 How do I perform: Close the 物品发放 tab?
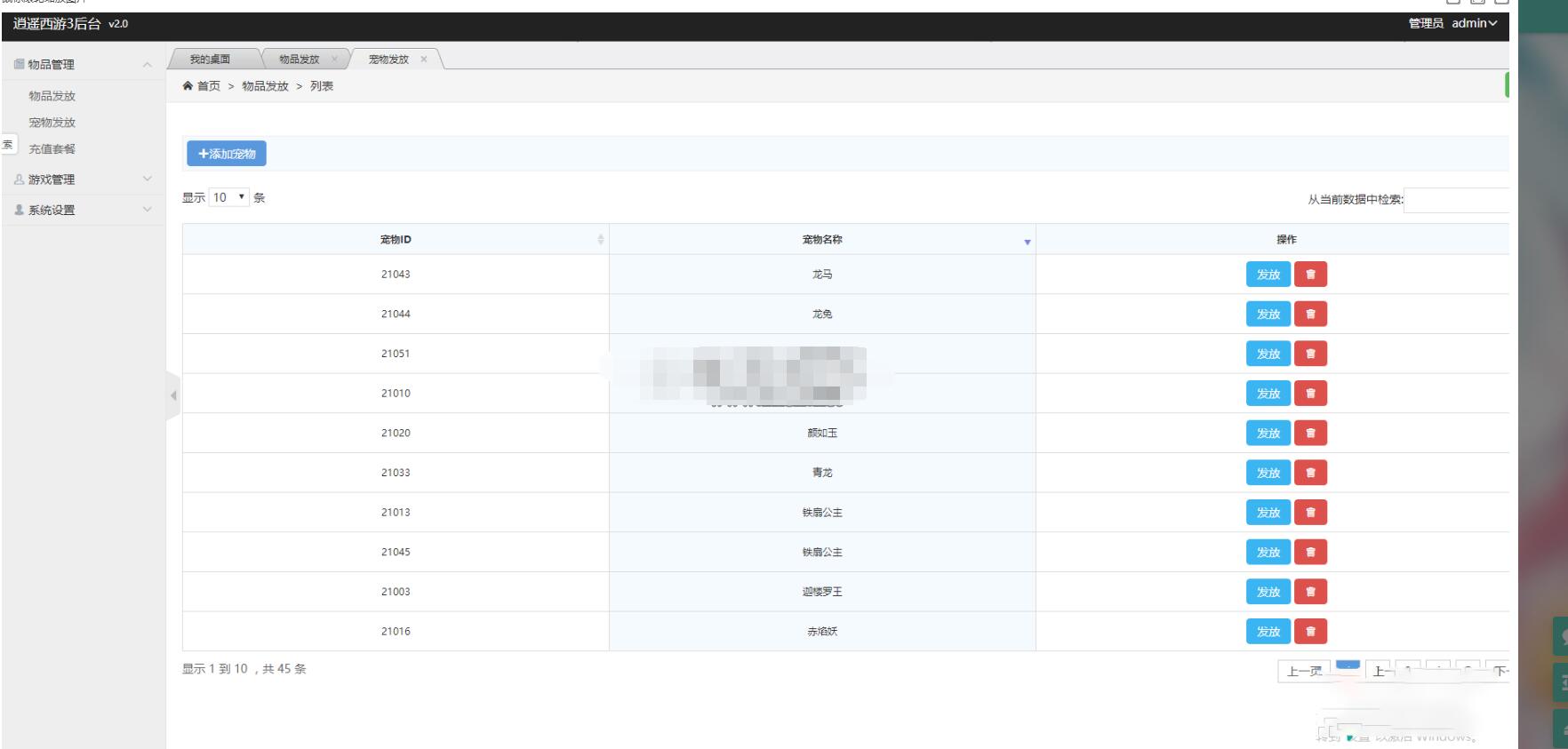click(334, 60)
